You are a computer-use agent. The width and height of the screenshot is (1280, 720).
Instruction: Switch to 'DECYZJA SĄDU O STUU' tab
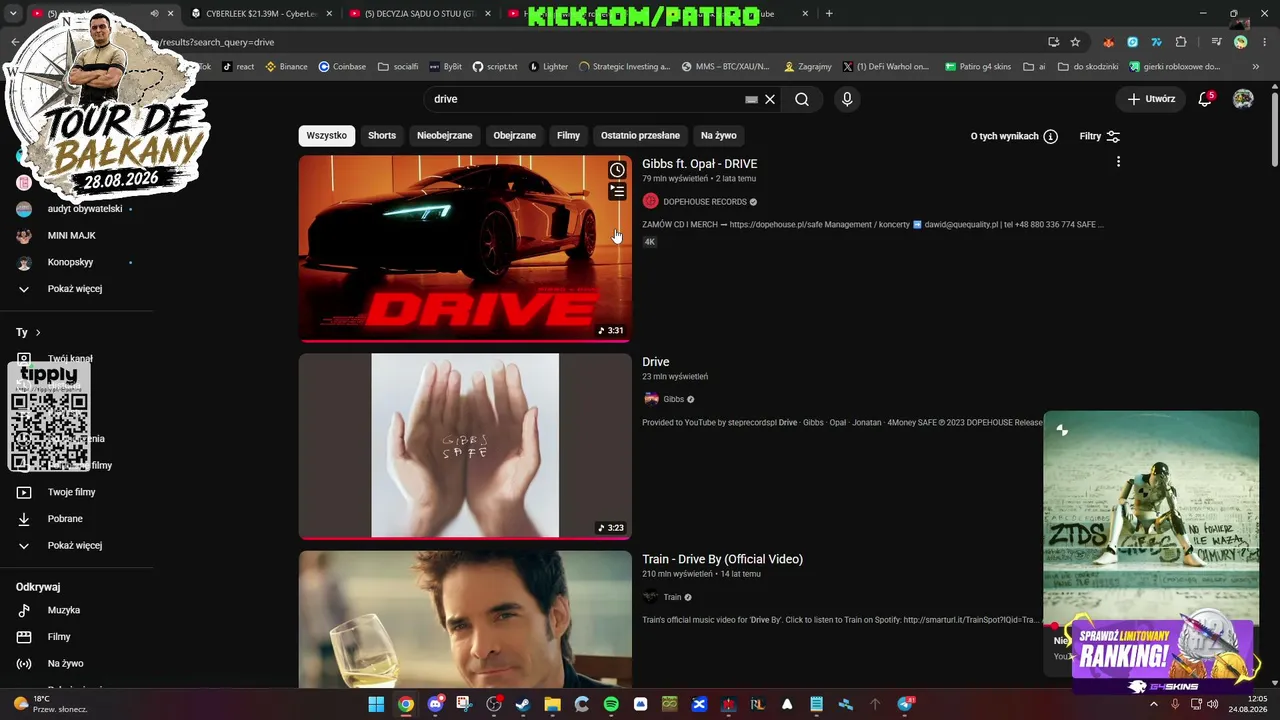[x=419, y=14]
